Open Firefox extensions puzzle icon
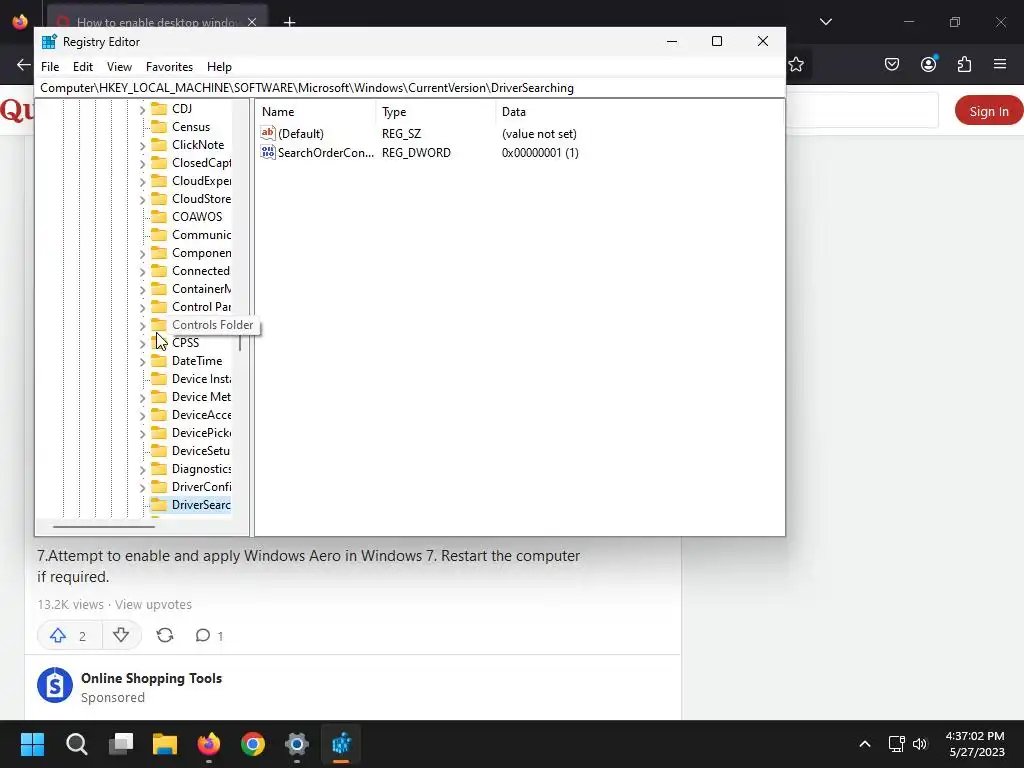Image resolution: width=1024 pixels, height=768 pixels. [x=964, y=64]
